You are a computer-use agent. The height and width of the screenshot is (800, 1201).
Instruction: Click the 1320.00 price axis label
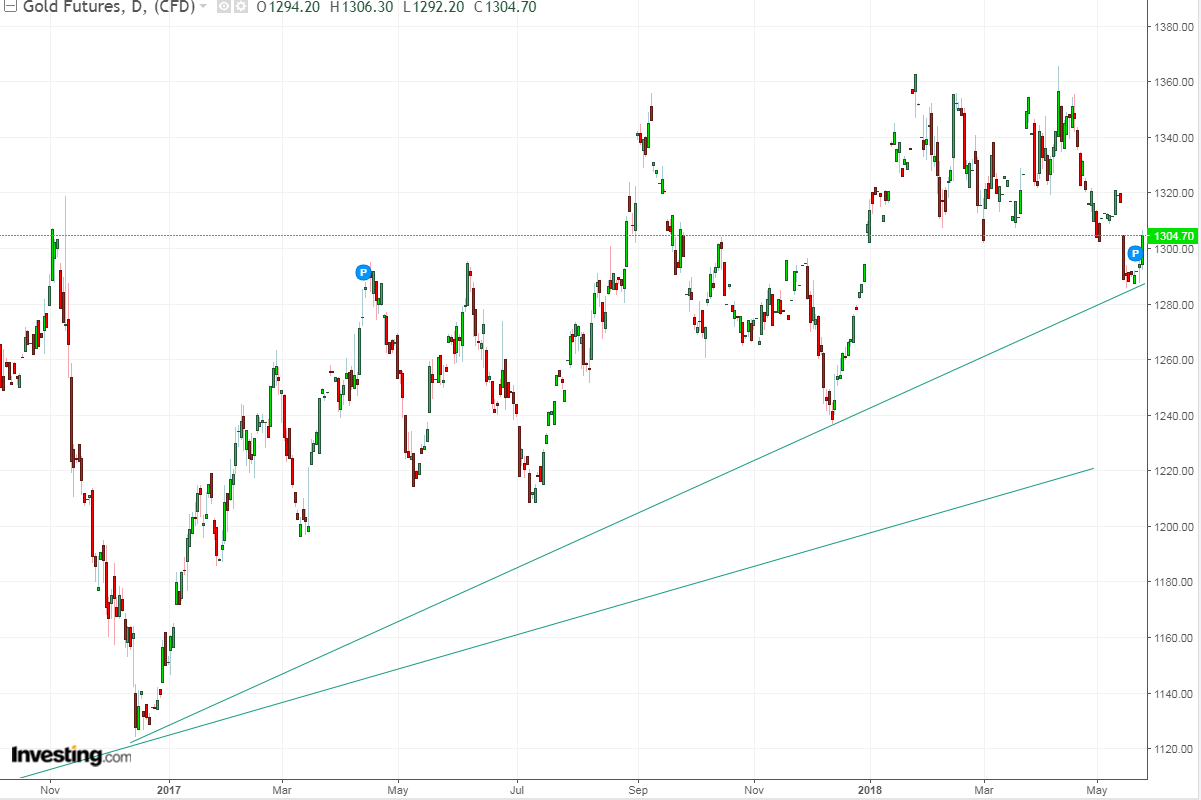1174,193
